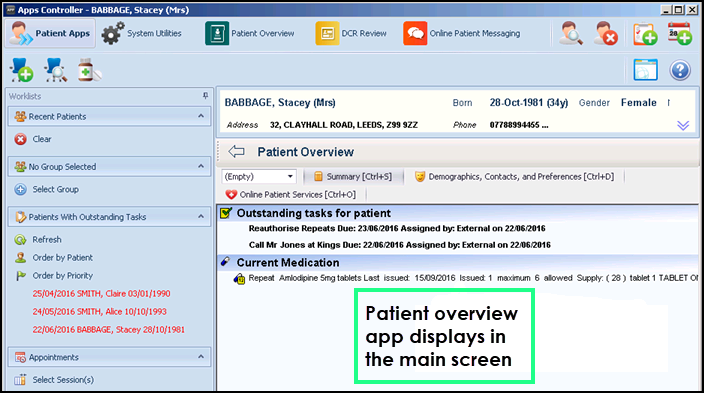Click Outstanding tasks for patient header
The height and width of the screenshot is (393, 704).
[313, 213]
